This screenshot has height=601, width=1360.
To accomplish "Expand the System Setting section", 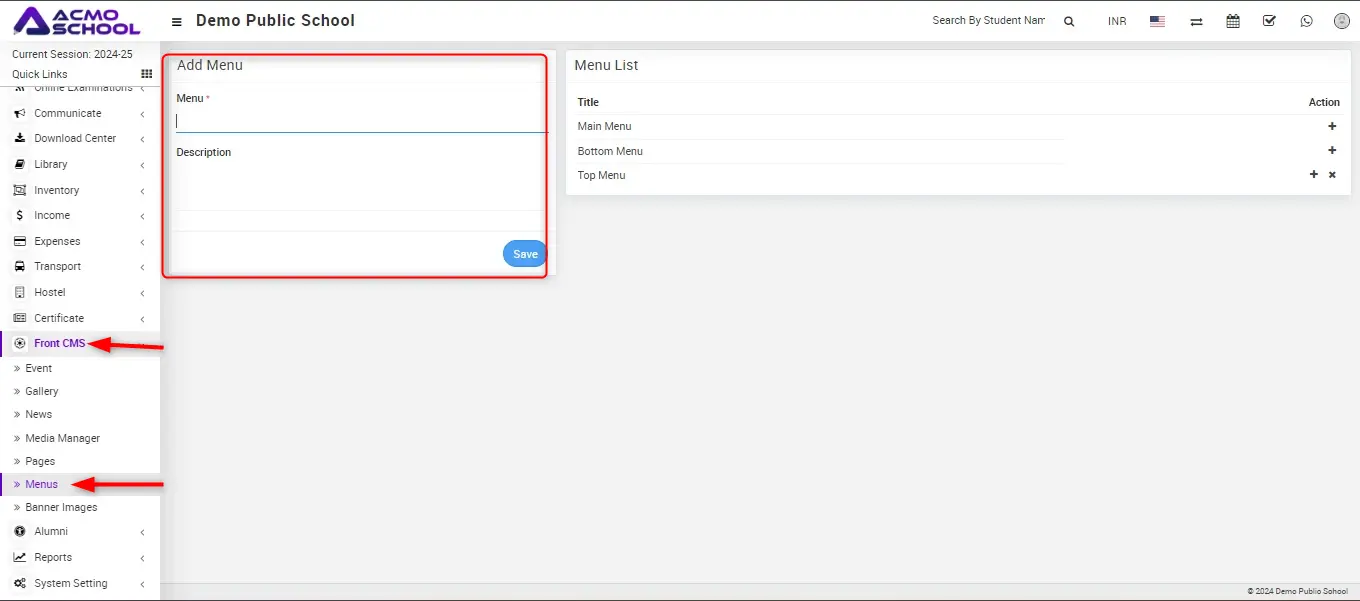I will point(70,583).
